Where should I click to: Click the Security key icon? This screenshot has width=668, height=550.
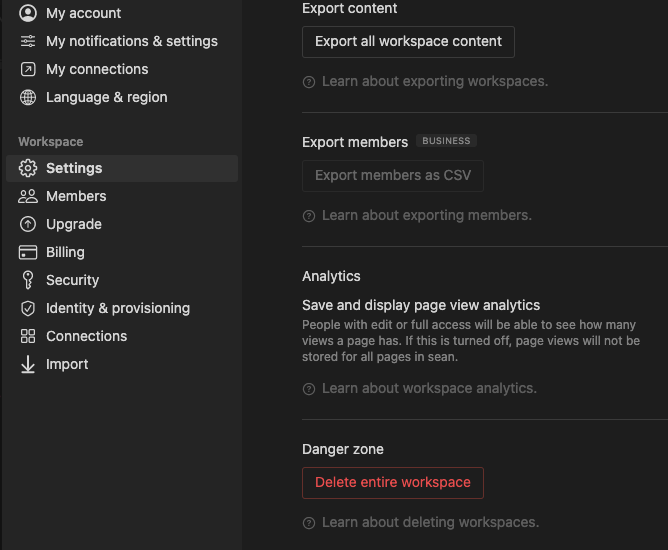coord(28,280)
